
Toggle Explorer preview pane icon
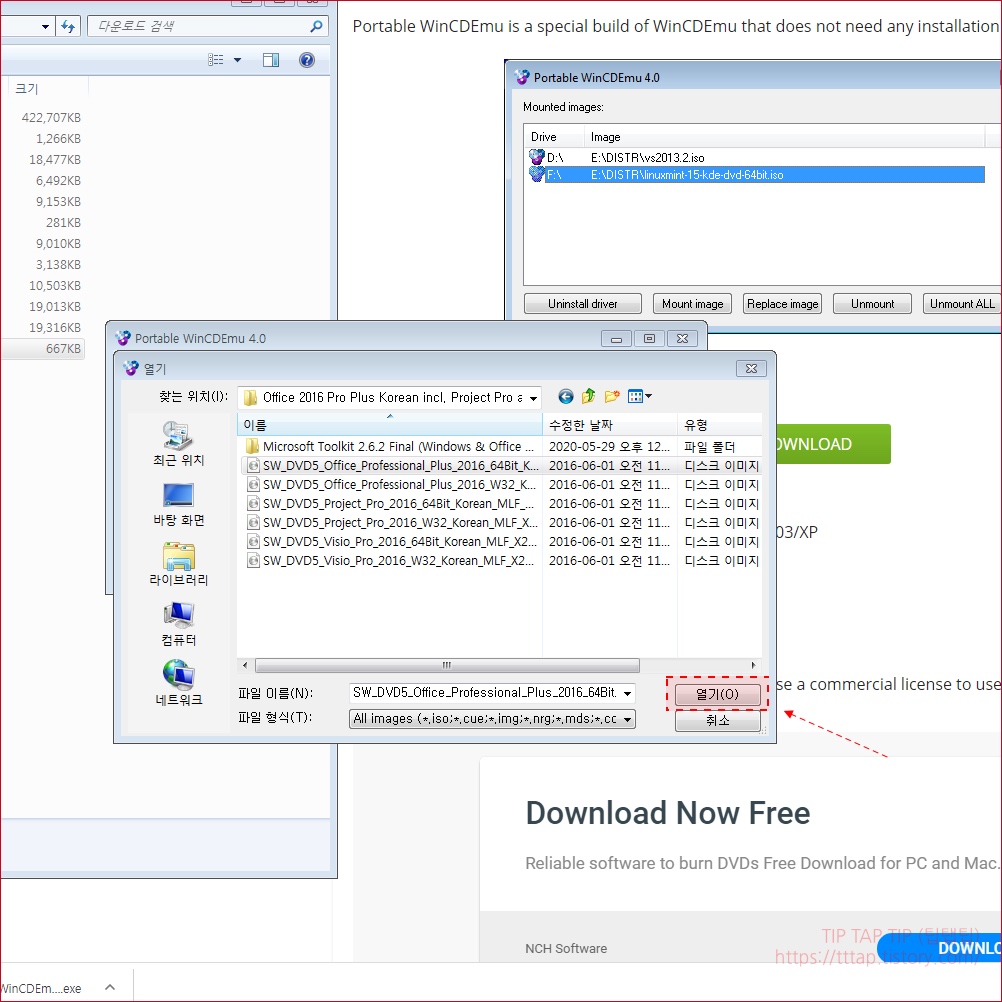pos(271,60)
